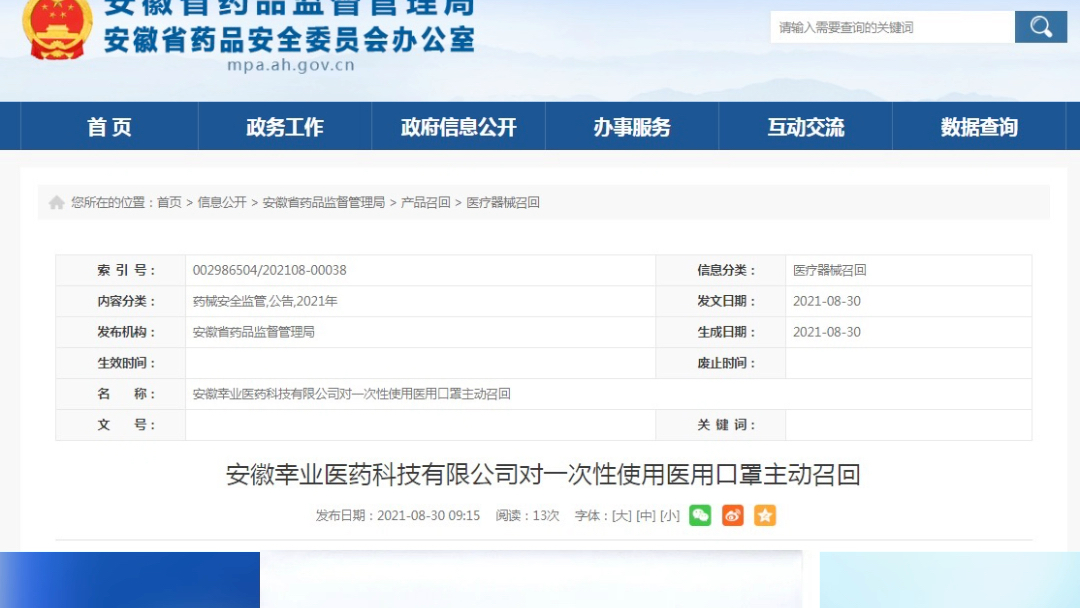Select 数据查询 in the navigation bar
The height and width of the screenshot is (608, 1080).
978,127
